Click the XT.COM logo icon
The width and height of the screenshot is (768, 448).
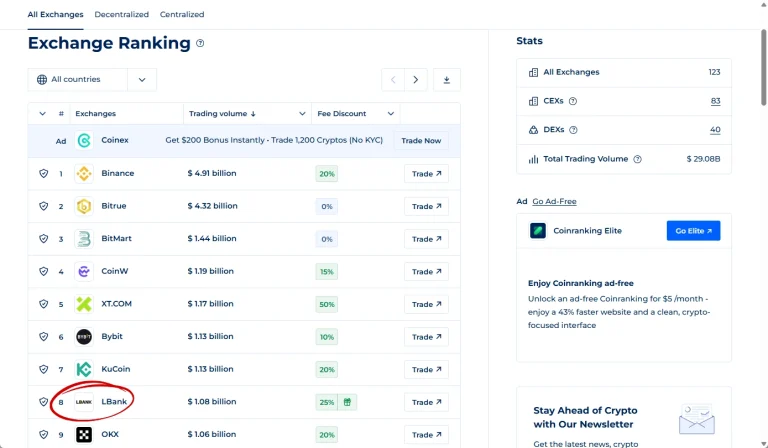point(84,304)
